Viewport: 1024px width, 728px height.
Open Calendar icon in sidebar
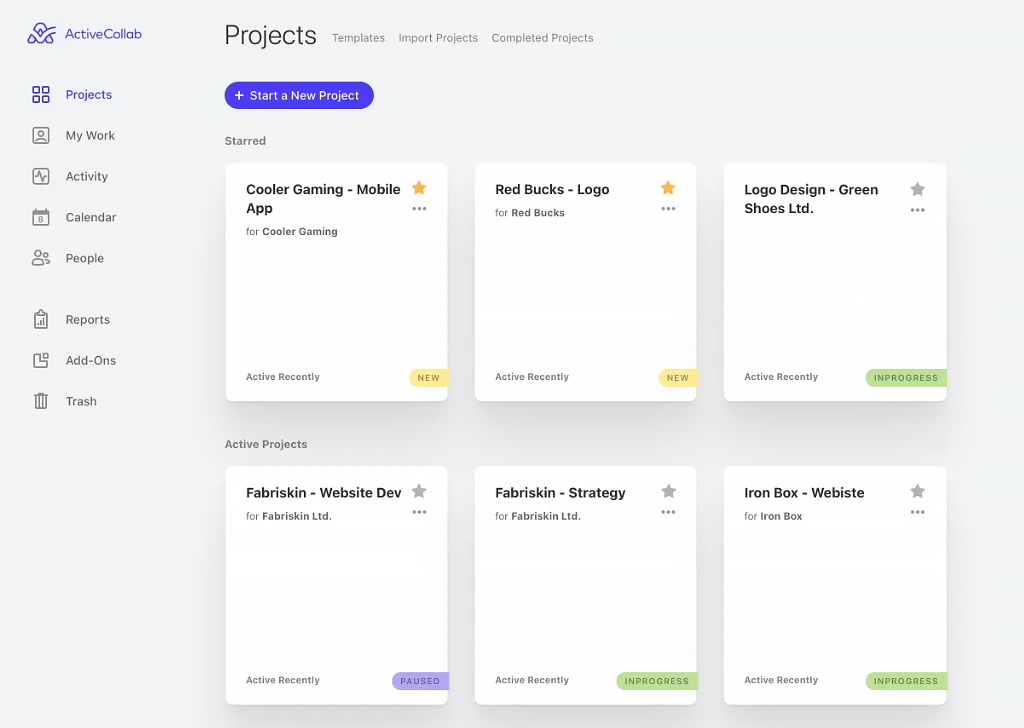coord(40,217)
